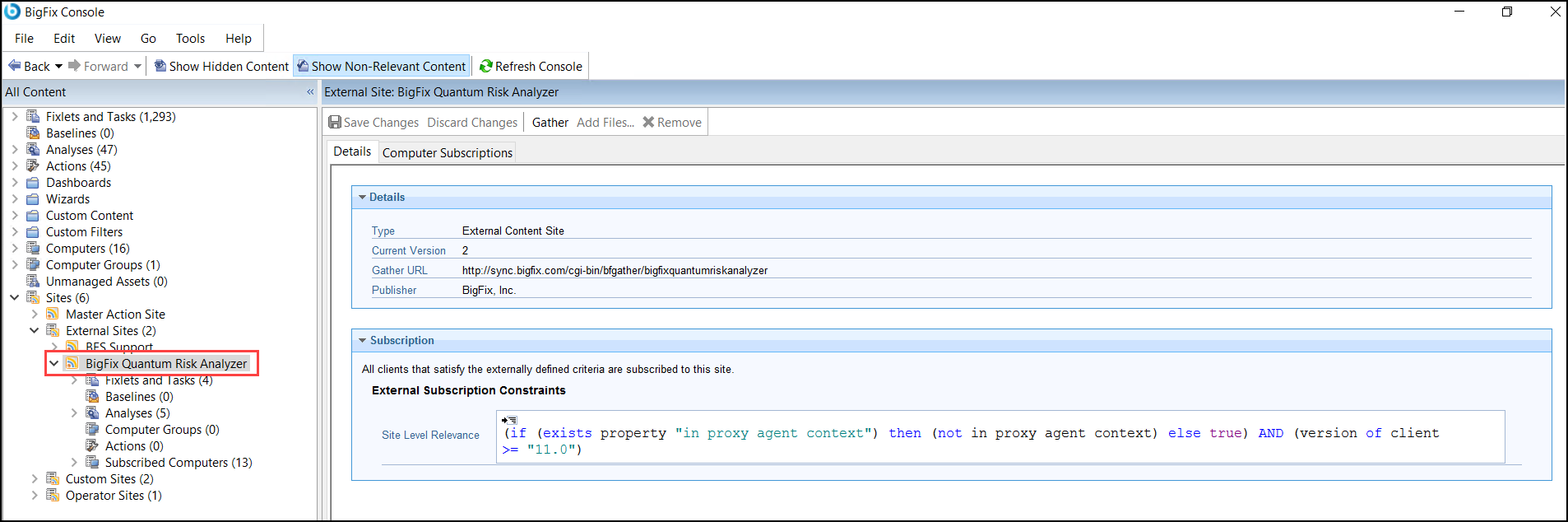Open the Tools menu

point(190,38)
